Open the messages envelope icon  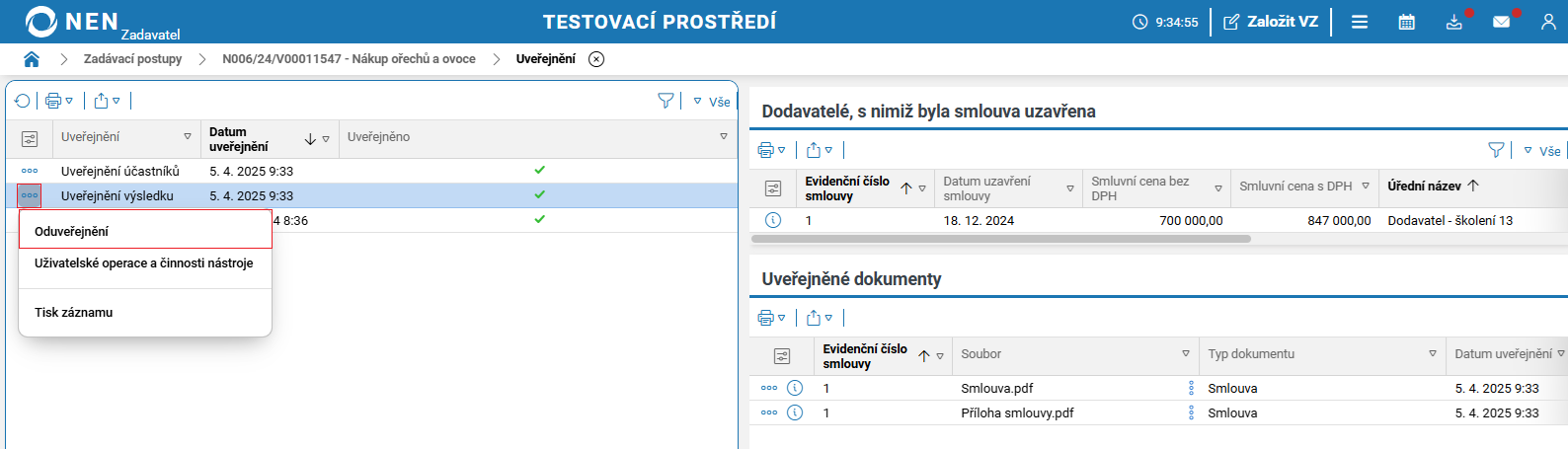coord(1501,22)
